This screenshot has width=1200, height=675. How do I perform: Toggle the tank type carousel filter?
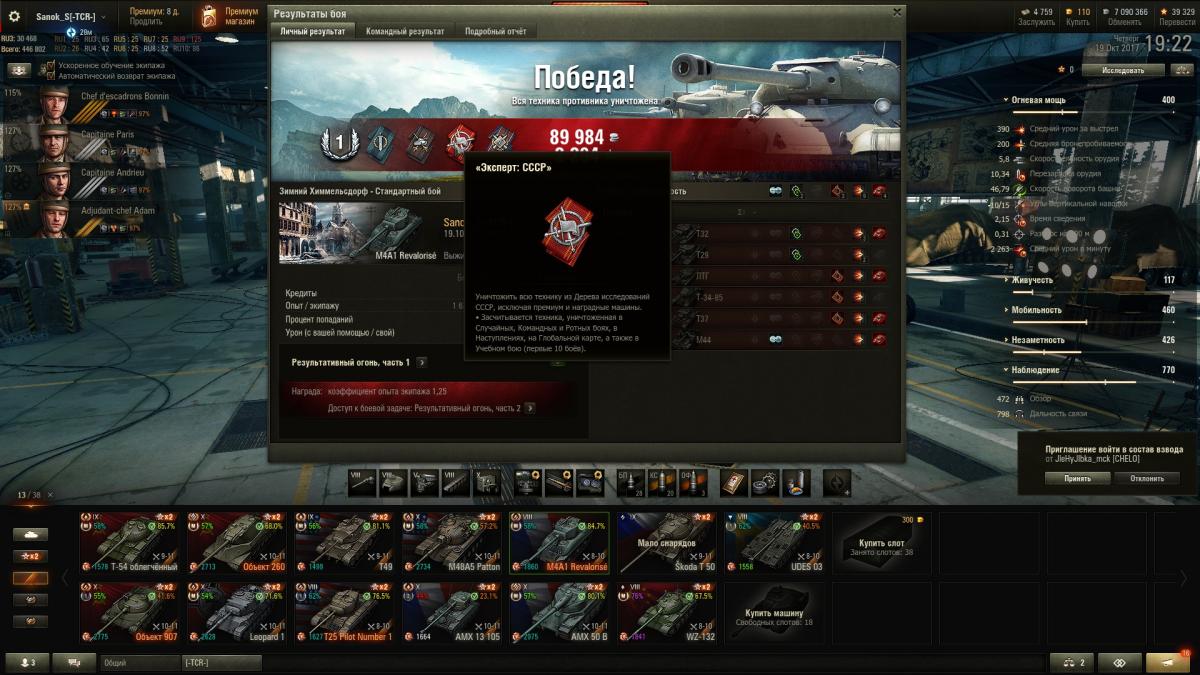pyautogui.click(x=30, y=535)
